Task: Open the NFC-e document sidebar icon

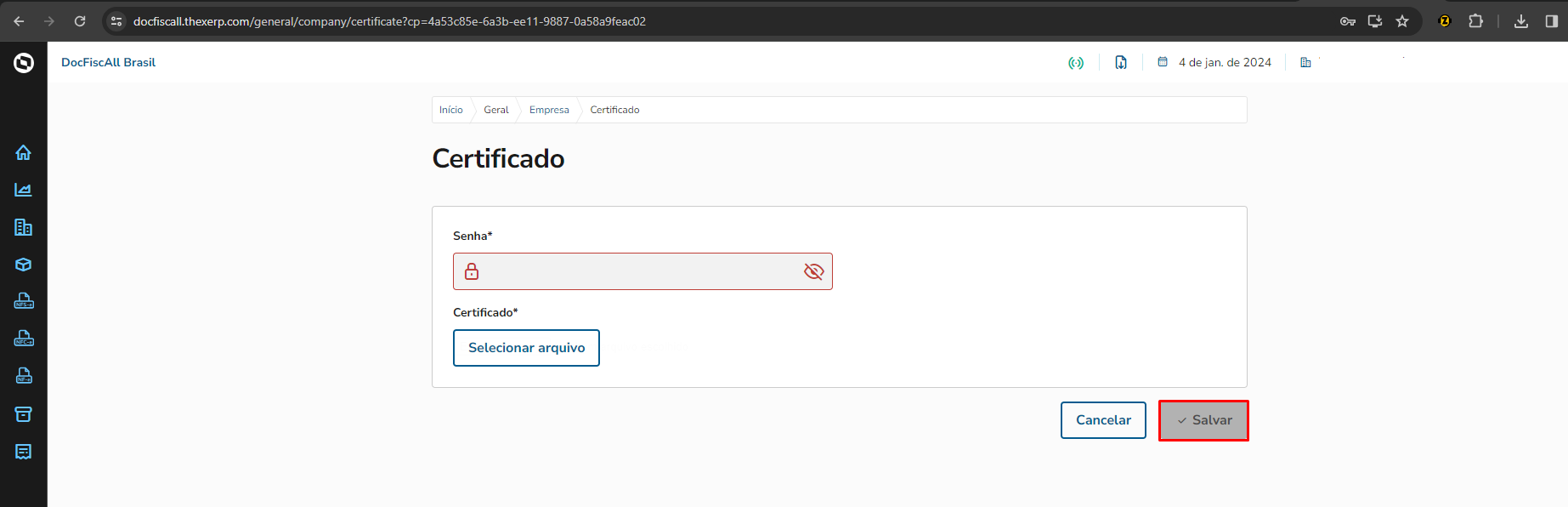Action: click(24, 339)
